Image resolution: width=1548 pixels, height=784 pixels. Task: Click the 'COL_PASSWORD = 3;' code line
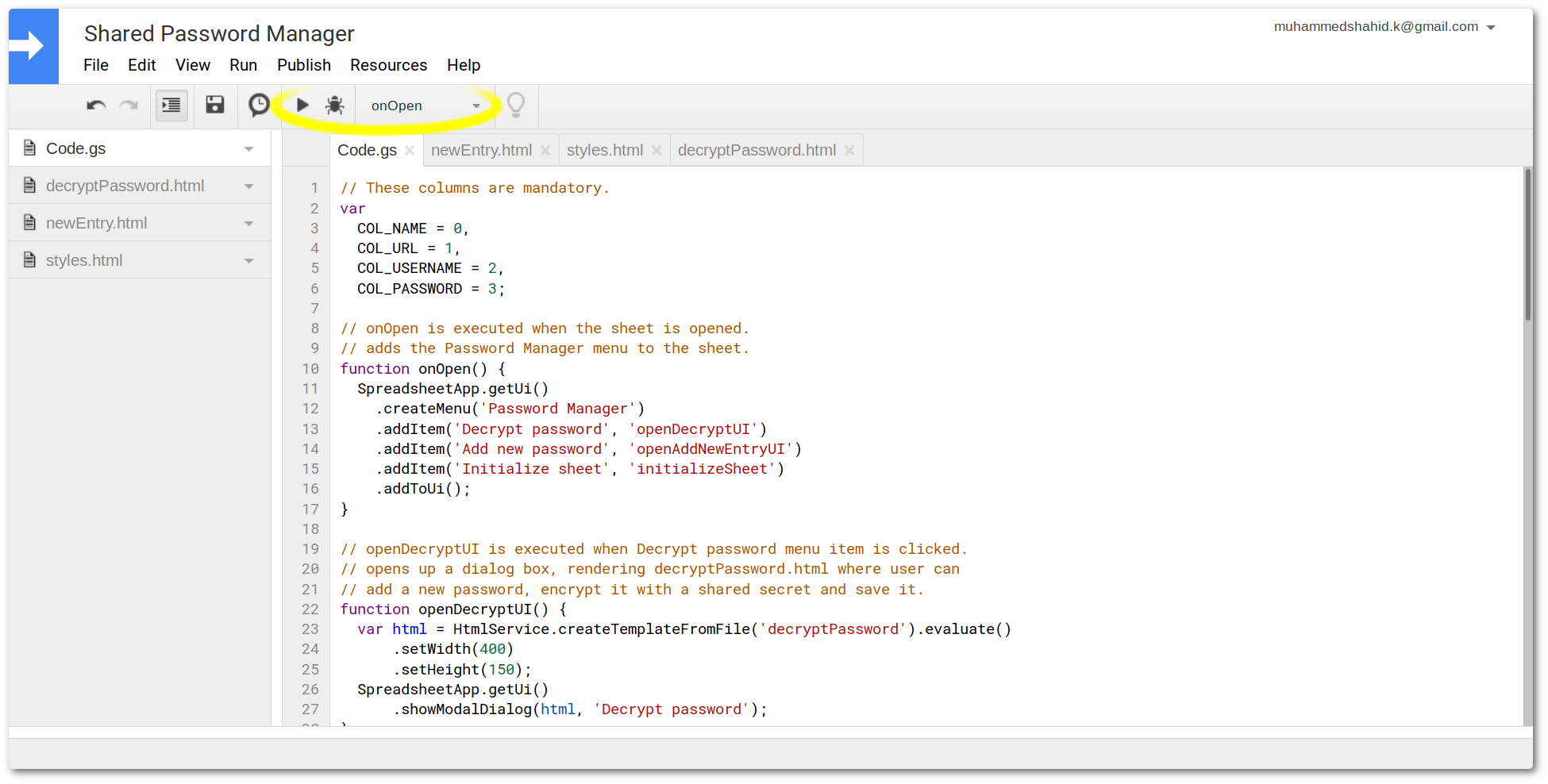(431, 289)
